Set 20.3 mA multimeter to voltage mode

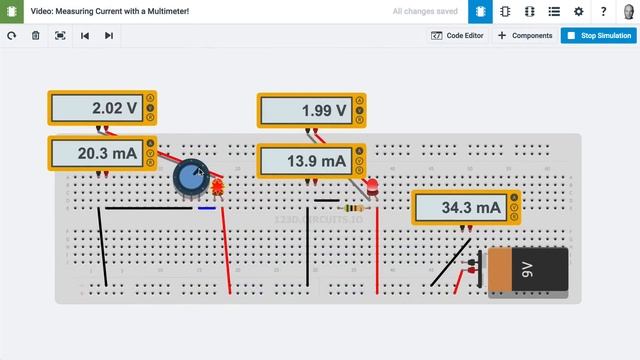pyautogui.click(x=150, y=153)
